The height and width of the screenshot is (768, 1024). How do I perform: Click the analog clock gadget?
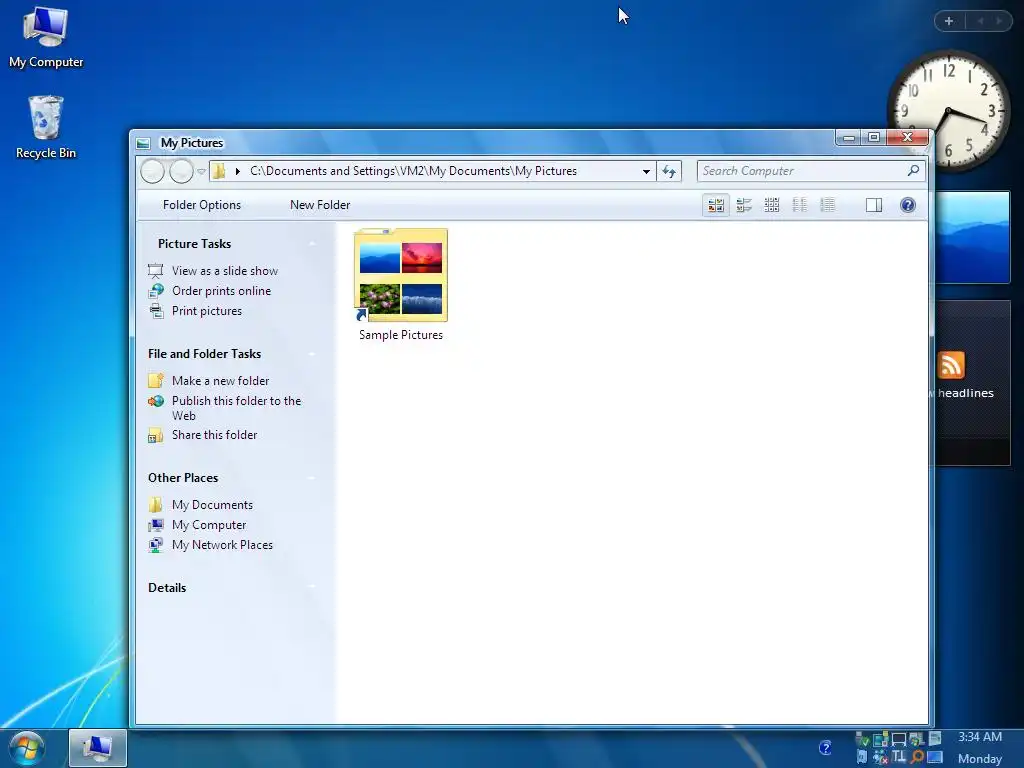pyautogui.click(x=949, y=112)
